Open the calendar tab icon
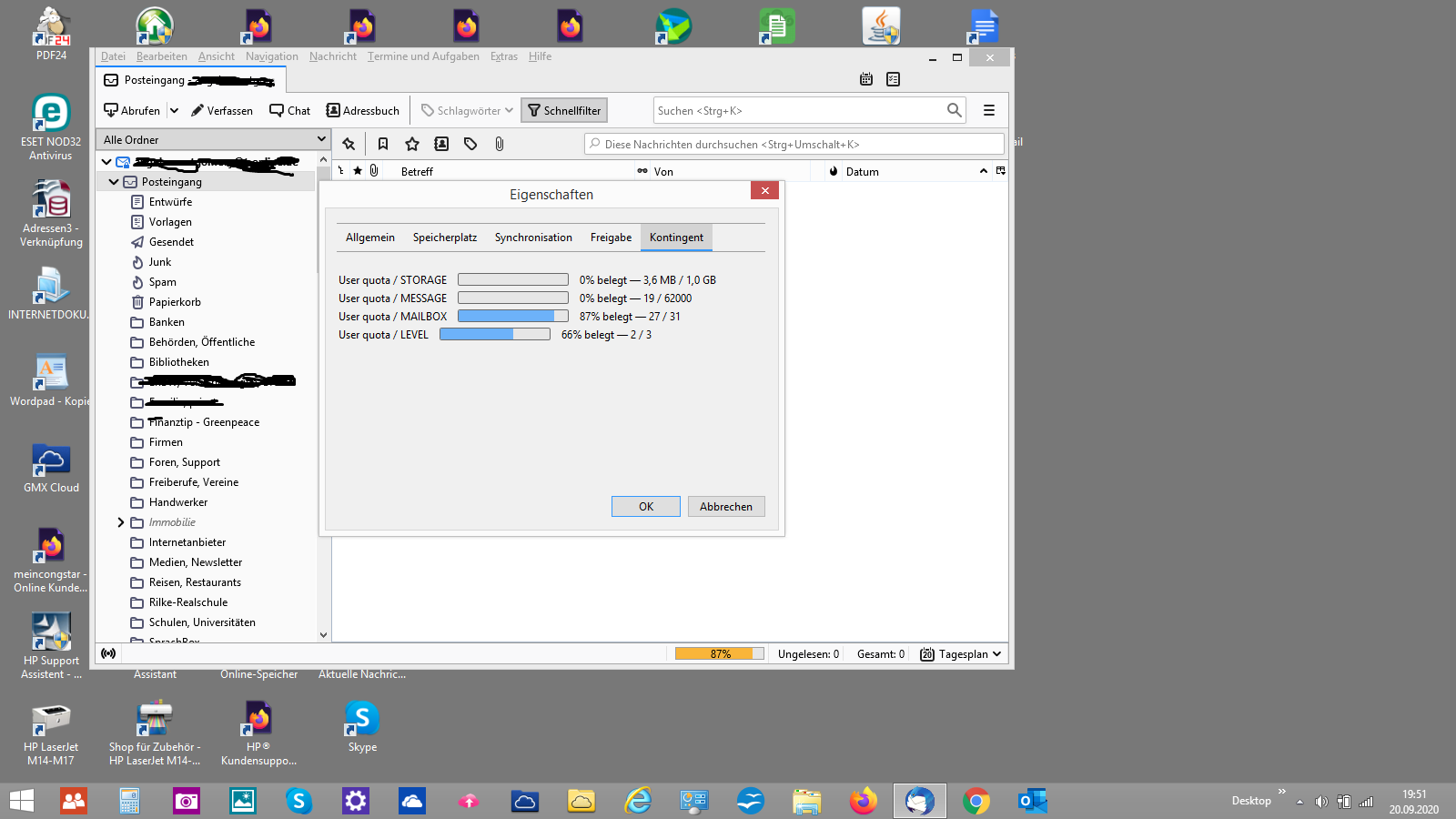This screenshot has width=1456, height=819. pyautogui.click(x=866, y=79)
